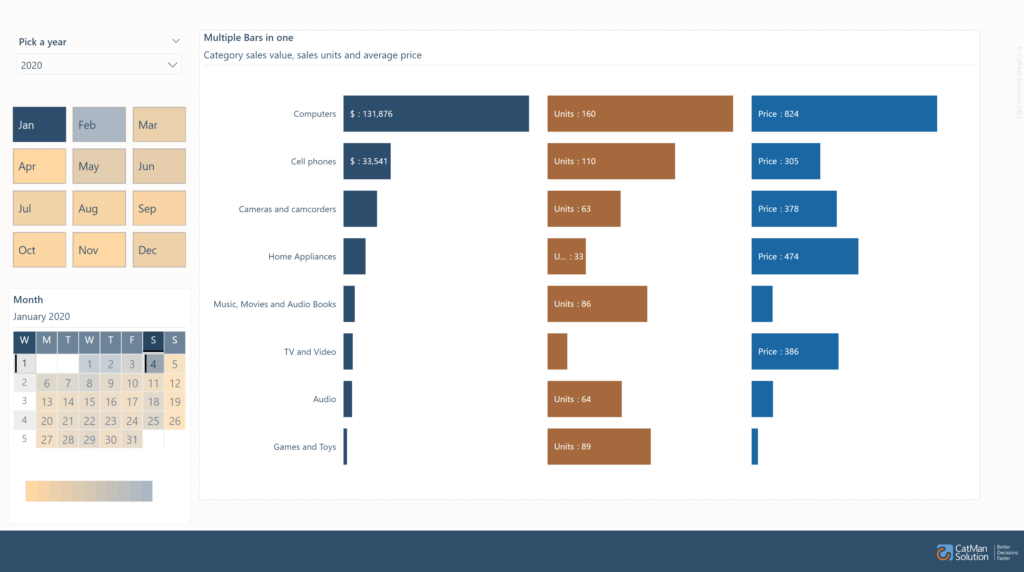Click the Saturday column header in calendar
1024x572 pixels.
(x=153, y=341)
